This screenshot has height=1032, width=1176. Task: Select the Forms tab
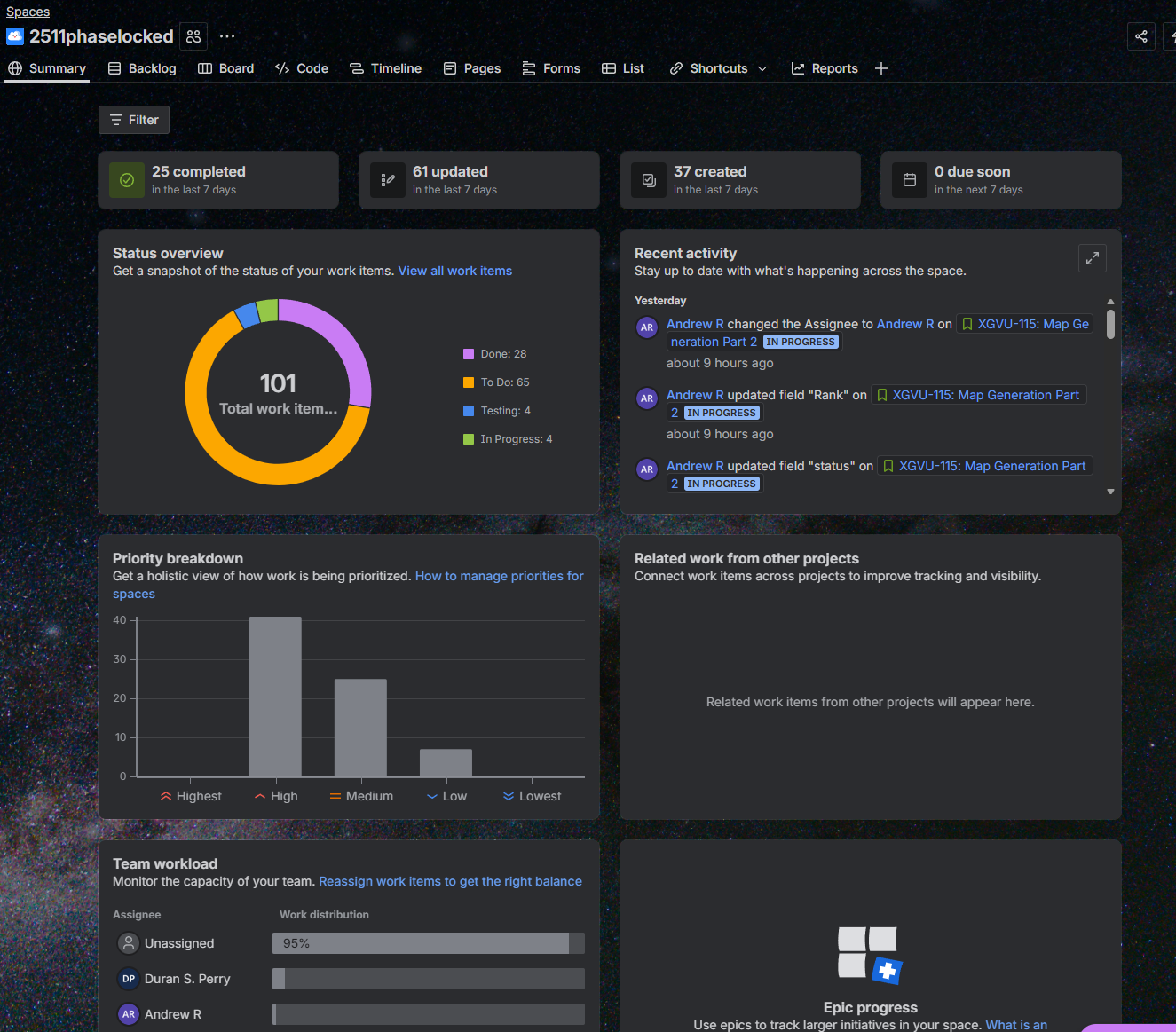coord(551,68)
